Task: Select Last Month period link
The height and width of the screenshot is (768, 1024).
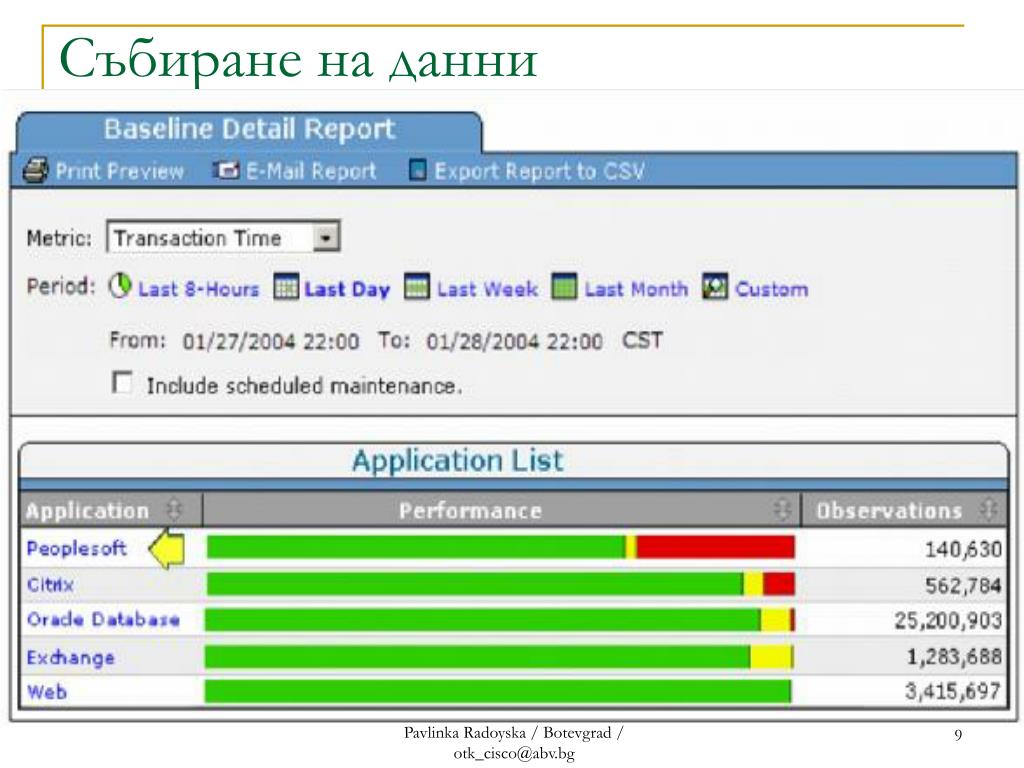Action: (x=636, y=289)
